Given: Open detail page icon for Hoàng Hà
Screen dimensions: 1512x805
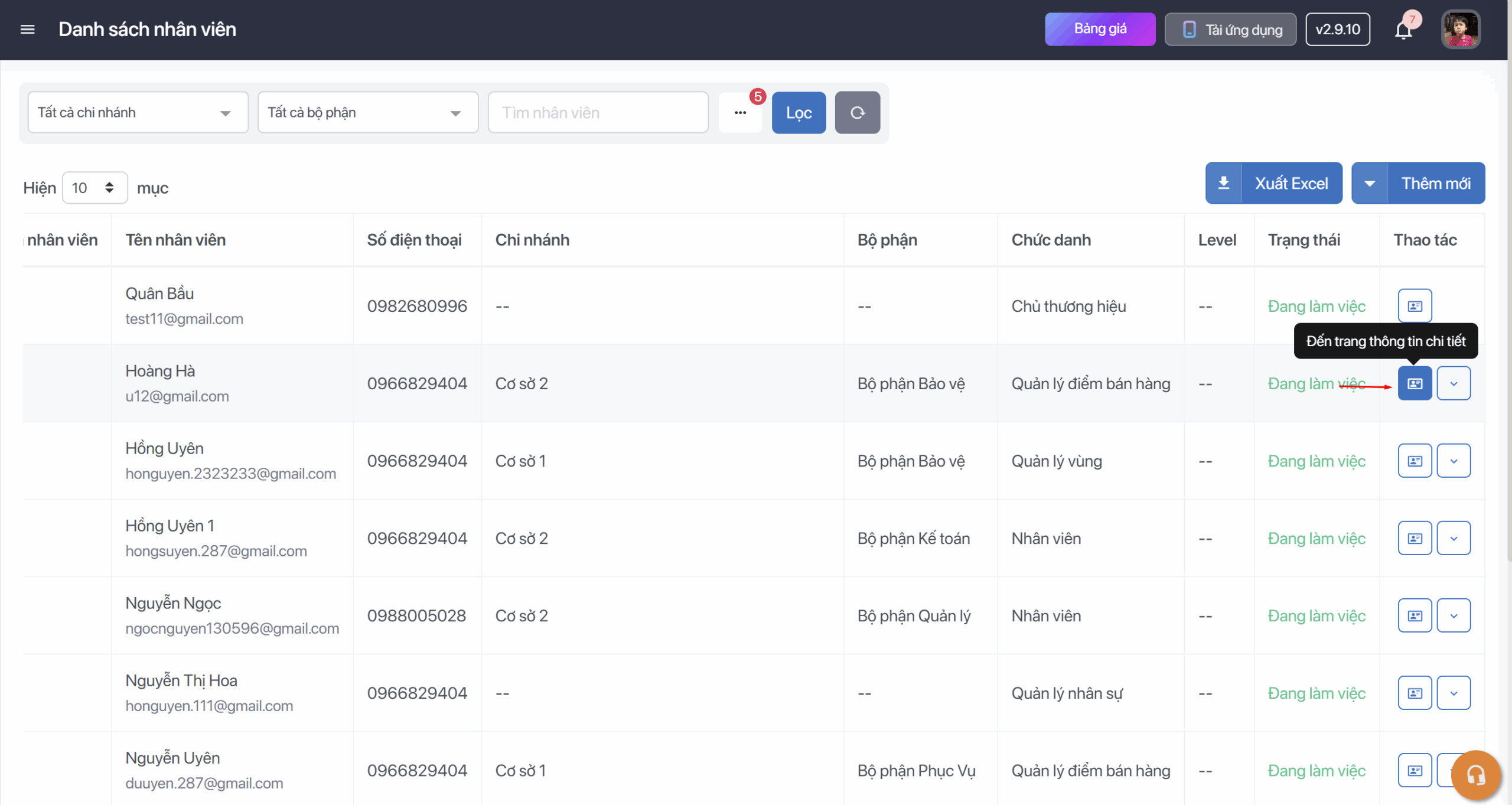Looking at the screenshot, I should 1415,383.
